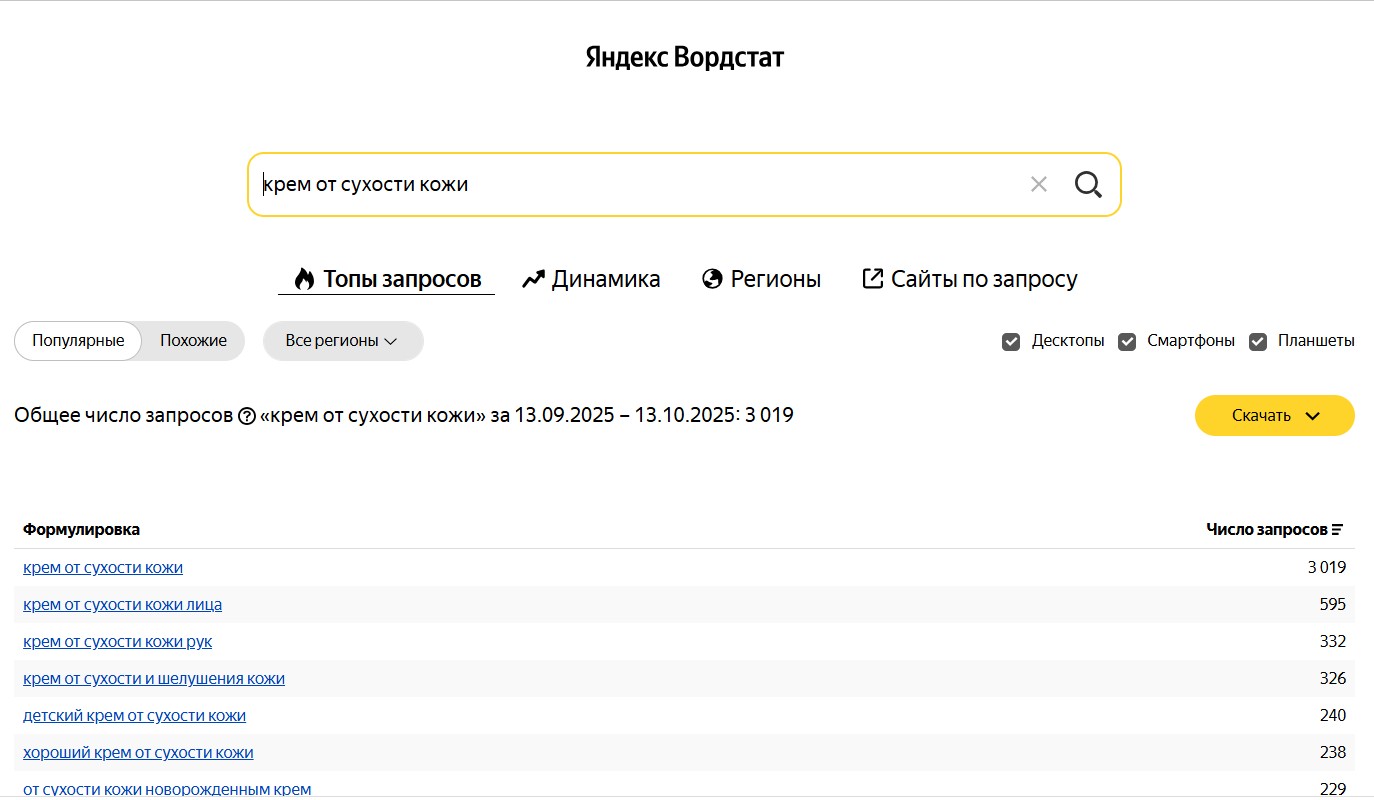The width and height of the screenshot is (1374, 800).
Task: Toggle off the Планшеты checkbox
Action: 1258,341
